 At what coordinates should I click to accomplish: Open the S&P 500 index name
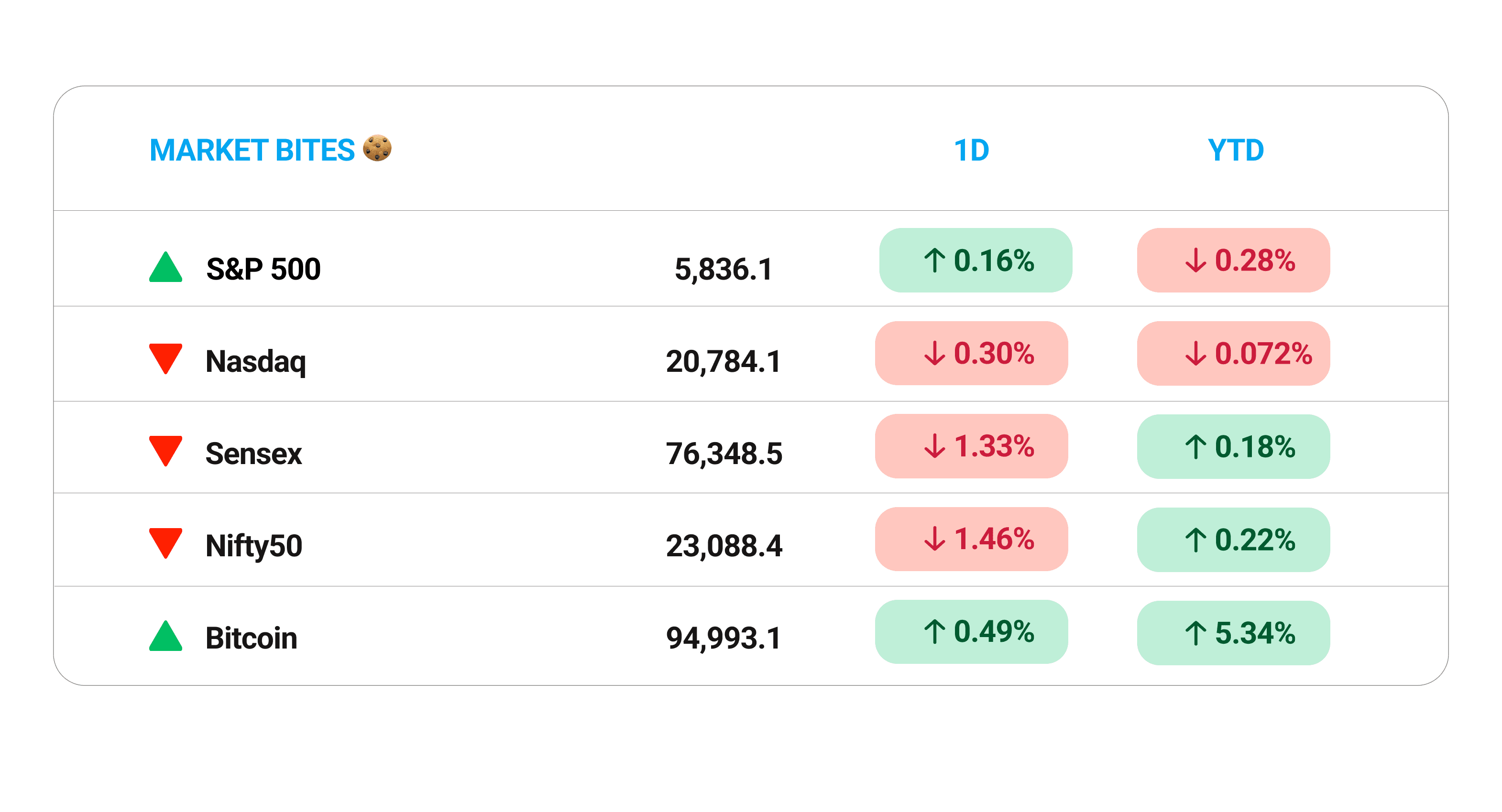point(263,269)
